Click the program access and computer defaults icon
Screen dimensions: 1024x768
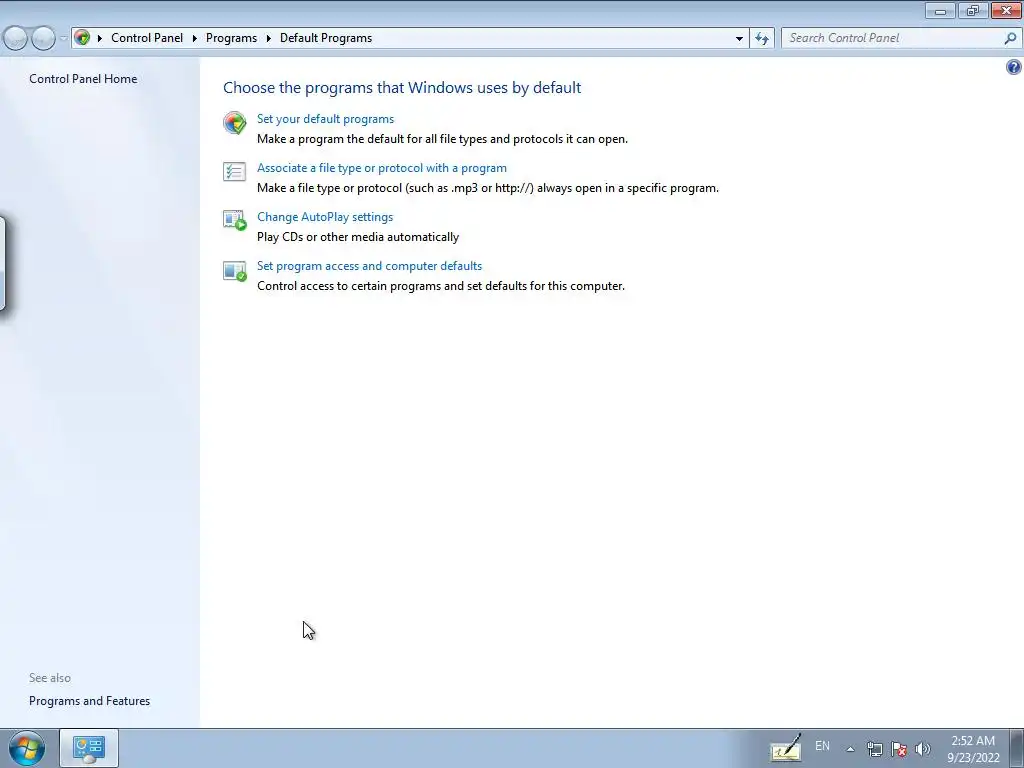coord(234,270)
